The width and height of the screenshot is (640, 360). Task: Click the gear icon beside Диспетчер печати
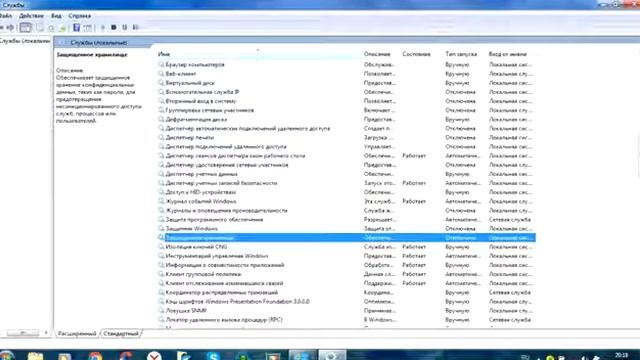[161, 138]
